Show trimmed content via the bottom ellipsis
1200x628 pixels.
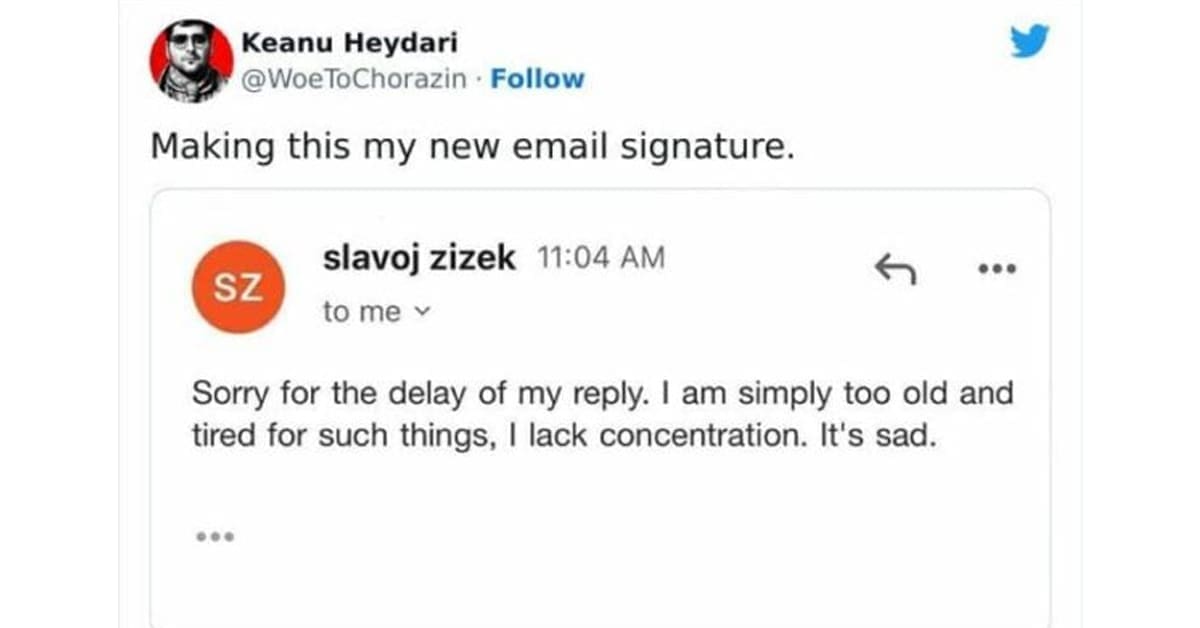pos(215,537)
